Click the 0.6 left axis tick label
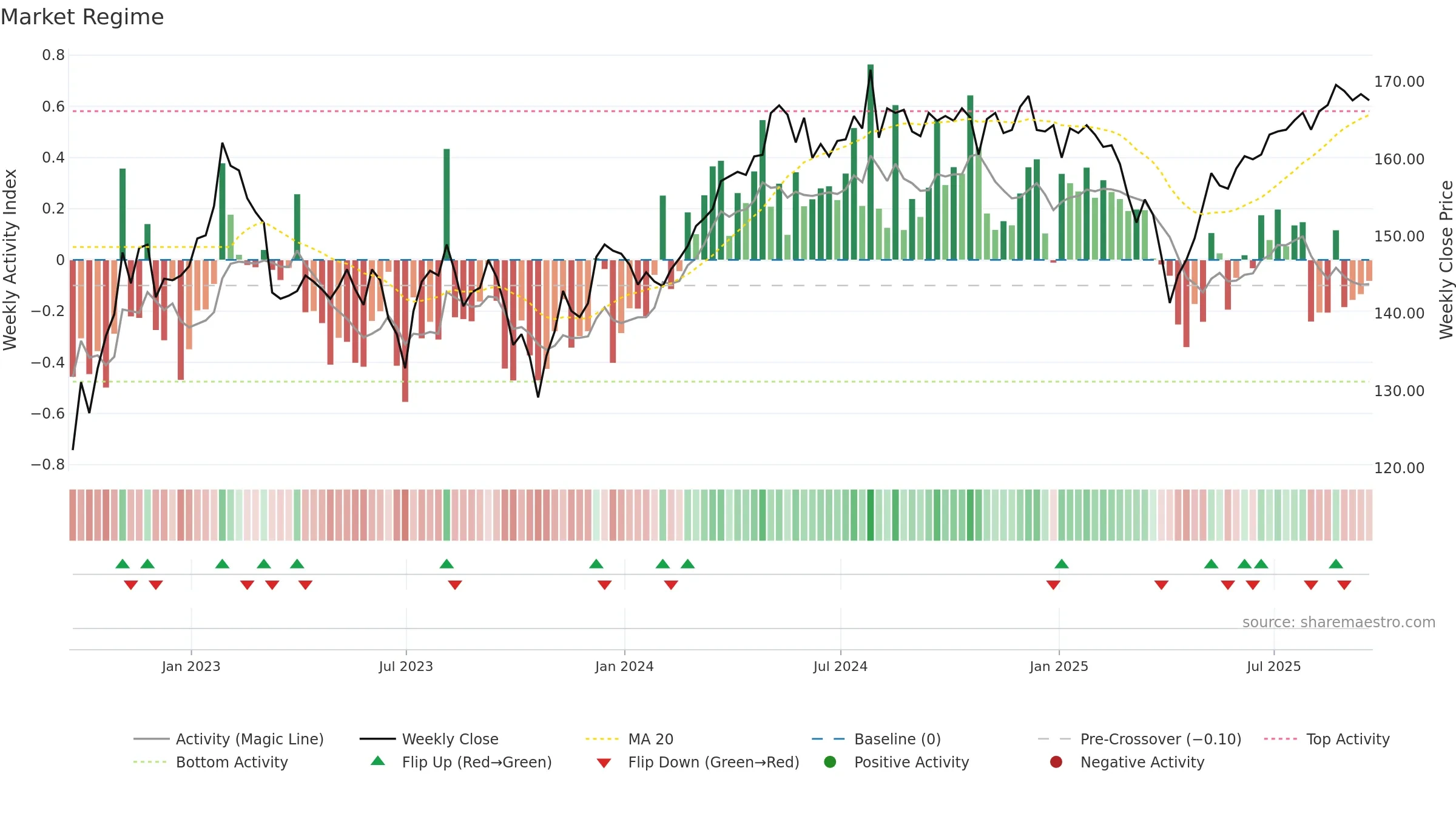Image resolution: width=1456 pixels, height=819 pixels. [x=53, y=107]
